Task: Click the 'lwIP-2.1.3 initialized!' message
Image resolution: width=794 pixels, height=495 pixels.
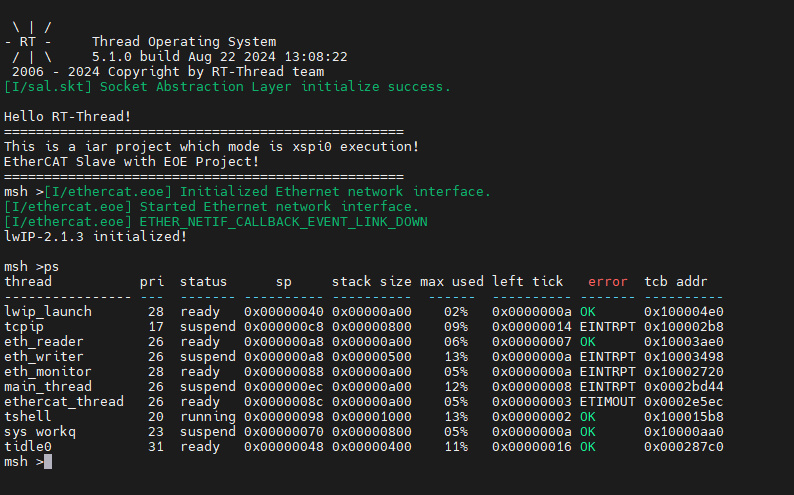Action: tap(96, 237)
